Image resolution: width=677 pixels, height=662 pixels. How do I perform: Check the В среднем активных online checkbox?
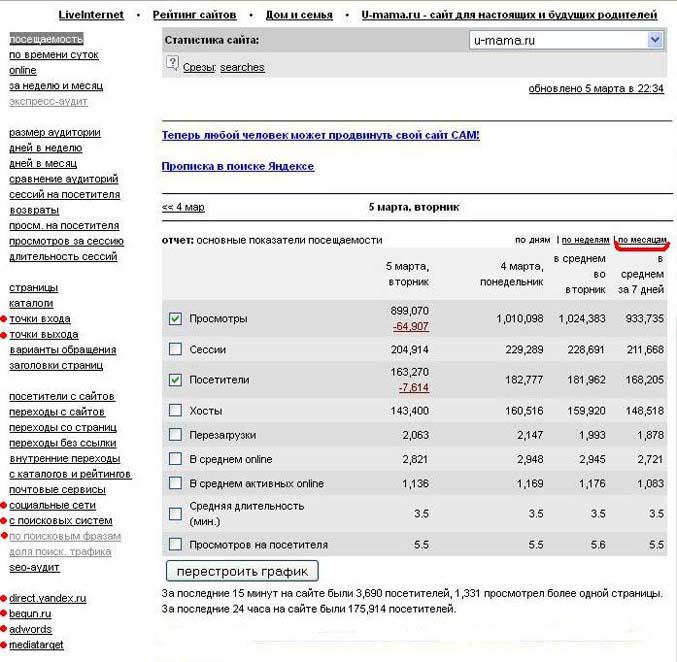[x=175, y=483]
